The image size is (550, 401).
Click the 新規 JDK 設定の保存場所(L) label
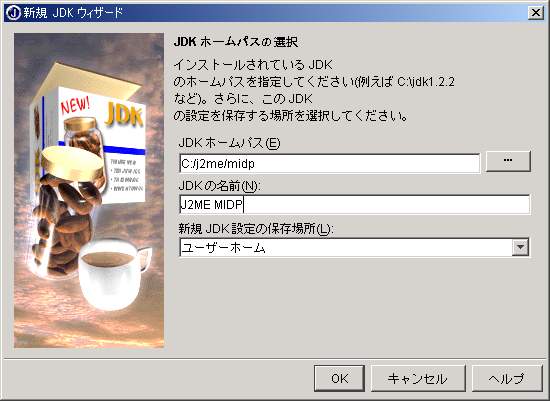point(256,229)
